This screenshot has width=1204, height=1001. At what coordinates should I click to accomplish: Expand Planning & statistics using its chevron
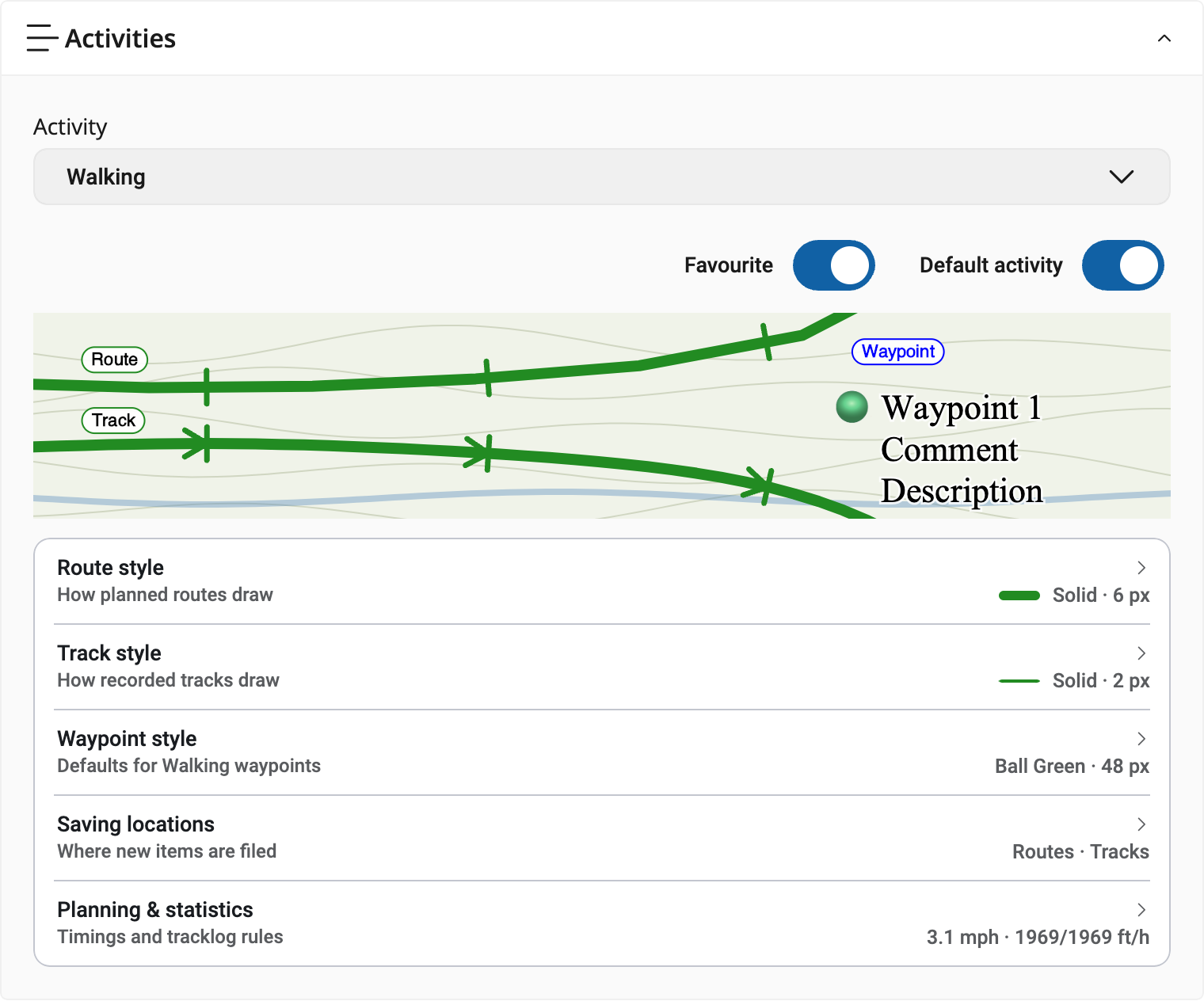(1141, 910)
